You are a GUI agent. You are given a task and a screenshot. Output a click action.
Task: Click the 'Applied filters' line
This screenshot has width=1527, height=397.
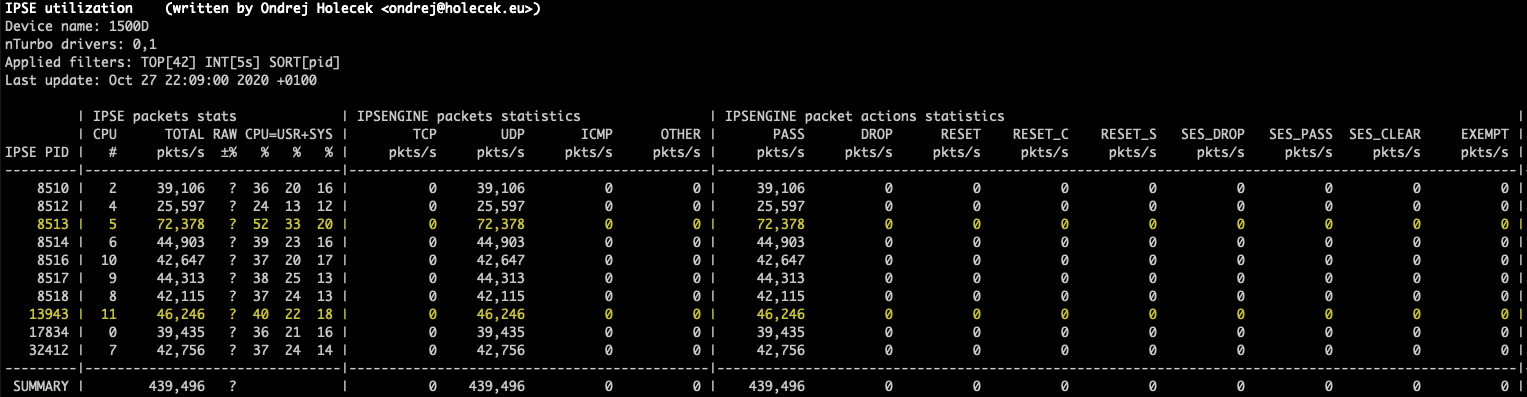[173, 62]
